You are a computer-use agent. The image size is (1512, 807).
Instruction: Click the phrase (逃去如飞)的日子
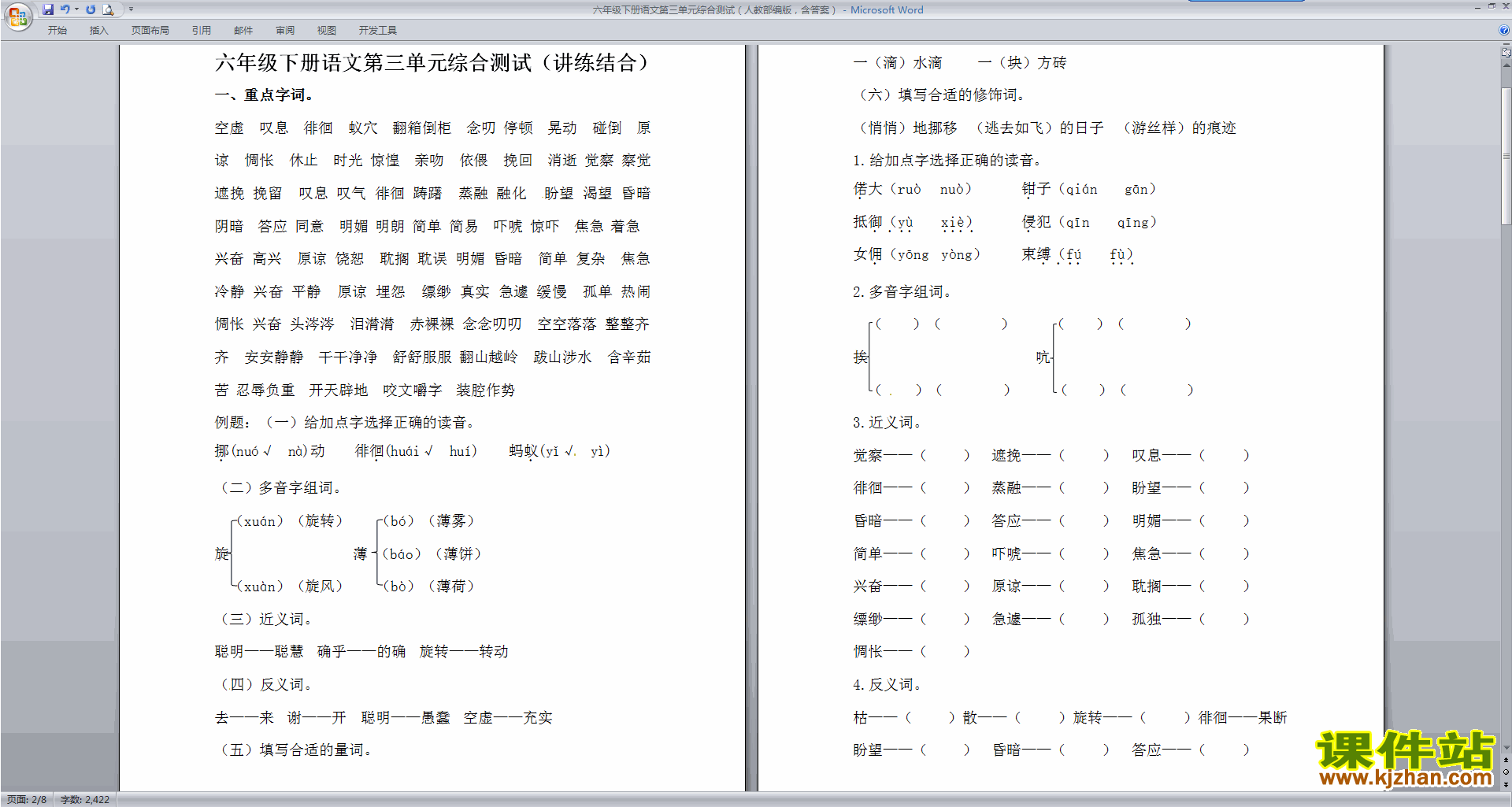1039,128
